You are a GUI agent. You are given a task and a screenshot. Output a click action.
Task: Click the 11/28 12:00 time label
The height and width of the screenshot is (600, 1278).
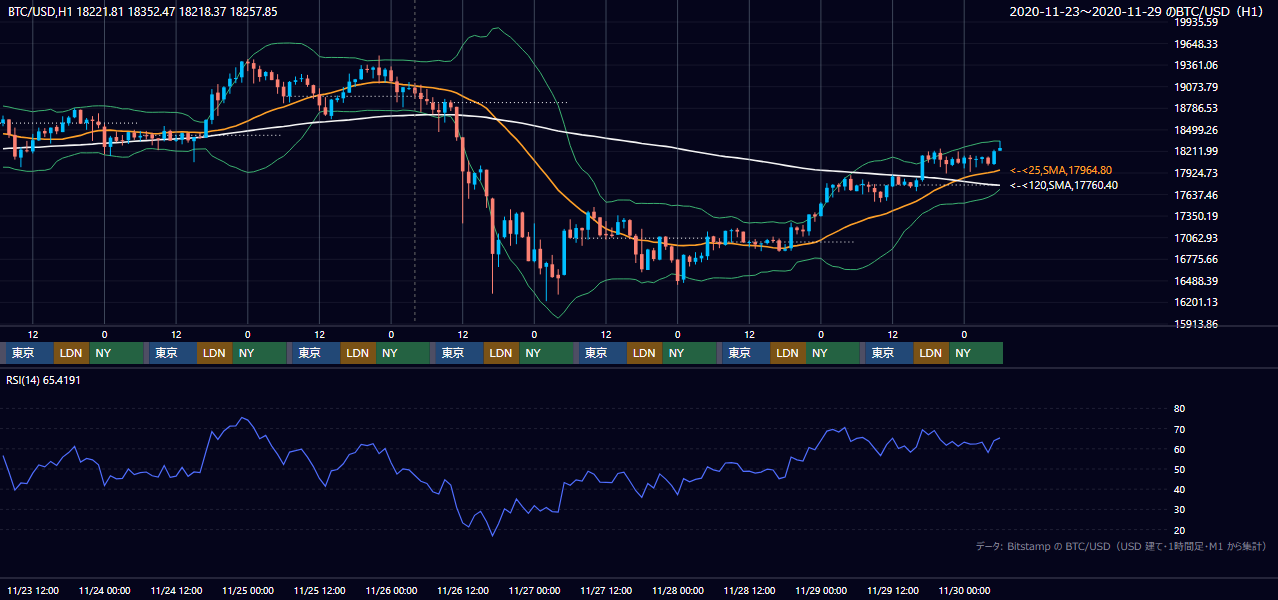click(750, 590)
